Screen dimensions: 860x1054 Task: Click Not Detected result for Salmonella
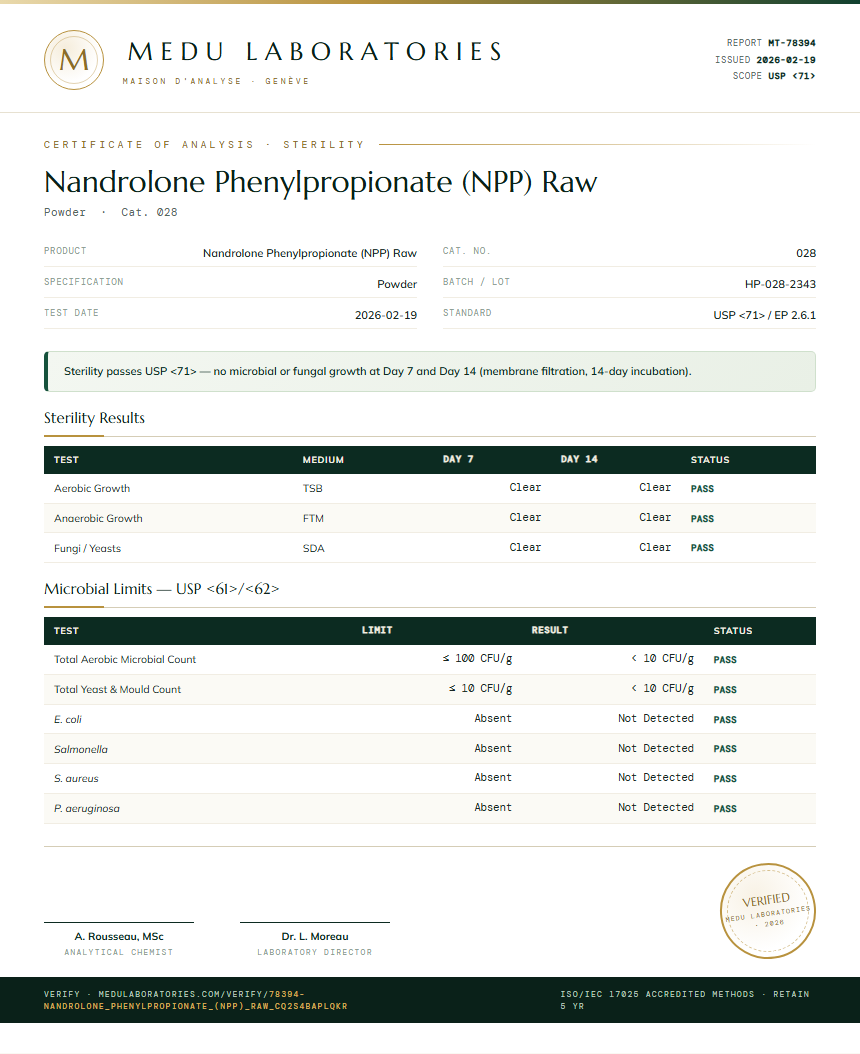[656, 749]
